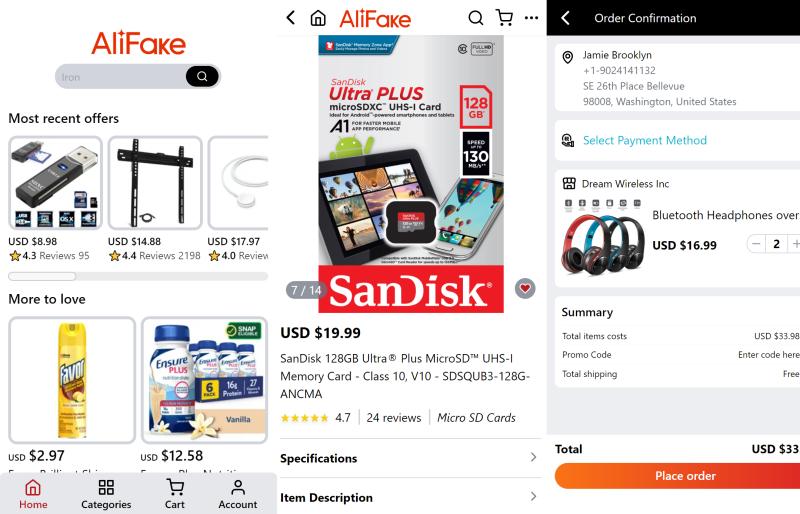Toggle the heart favorite button on the SanDisk image
Screen dimensions: 800x514
(525, 289)
